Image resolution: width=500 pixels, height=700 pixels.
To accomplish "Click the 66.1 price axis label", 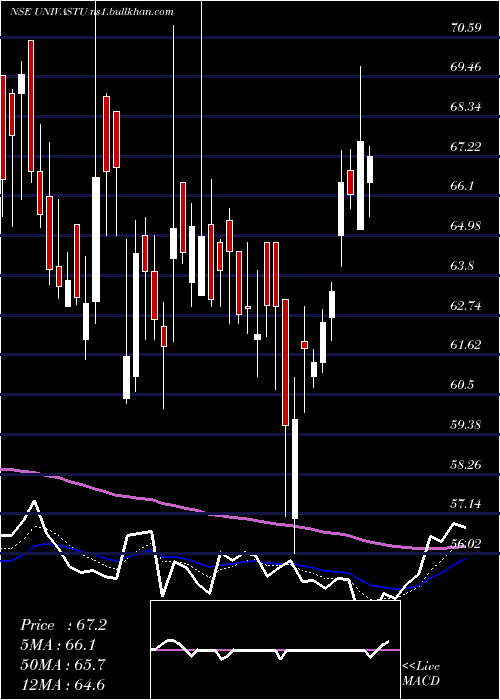I will pos(463,186).
